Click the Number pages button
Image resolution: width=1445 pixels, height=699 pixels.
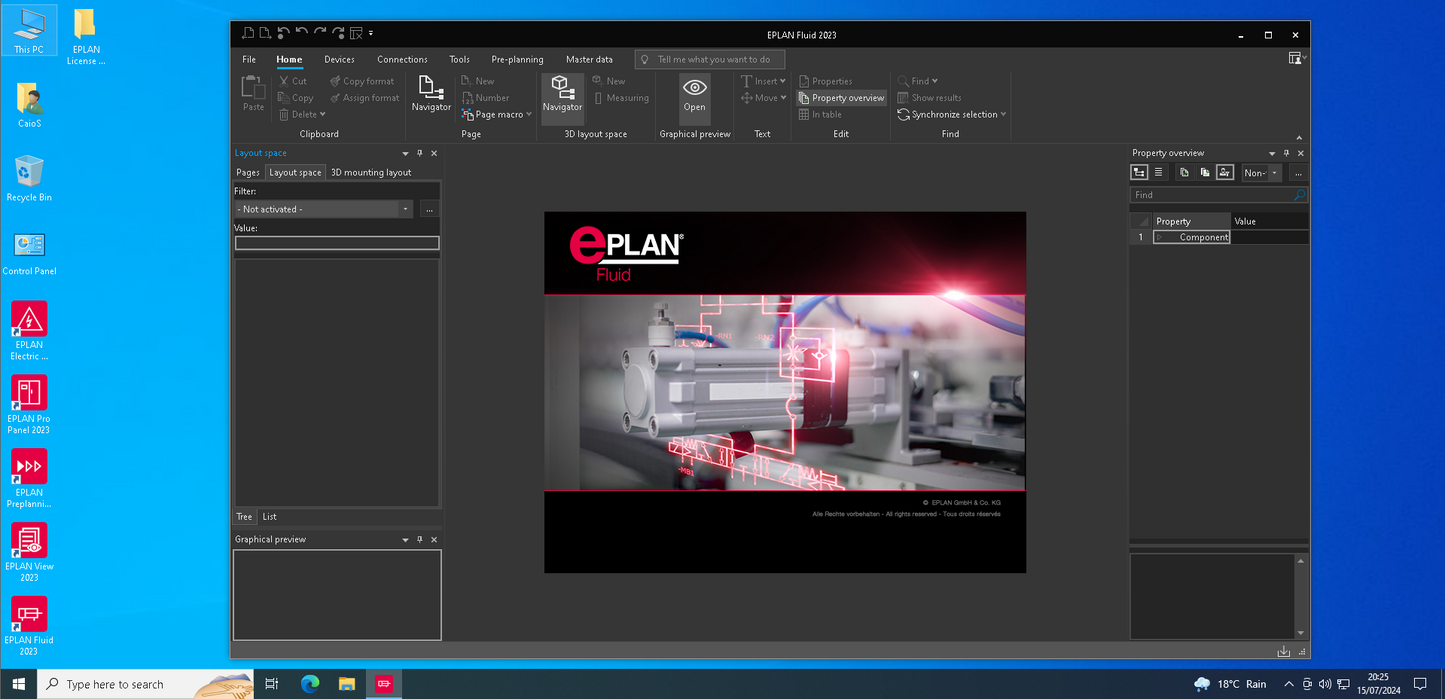[486, 98]
